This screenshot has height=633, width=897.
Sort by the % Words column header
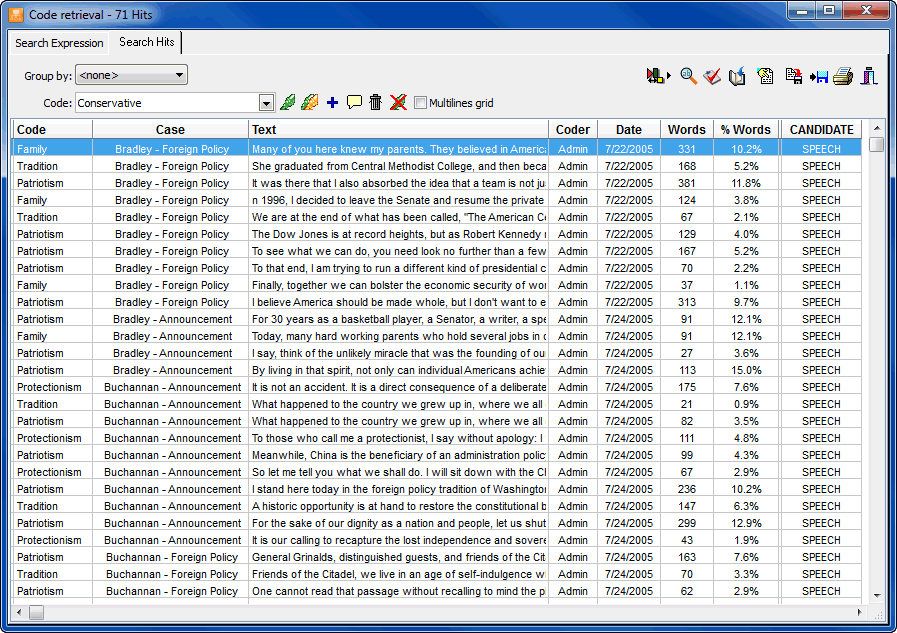pyautogui.click(x=746, y=130)
